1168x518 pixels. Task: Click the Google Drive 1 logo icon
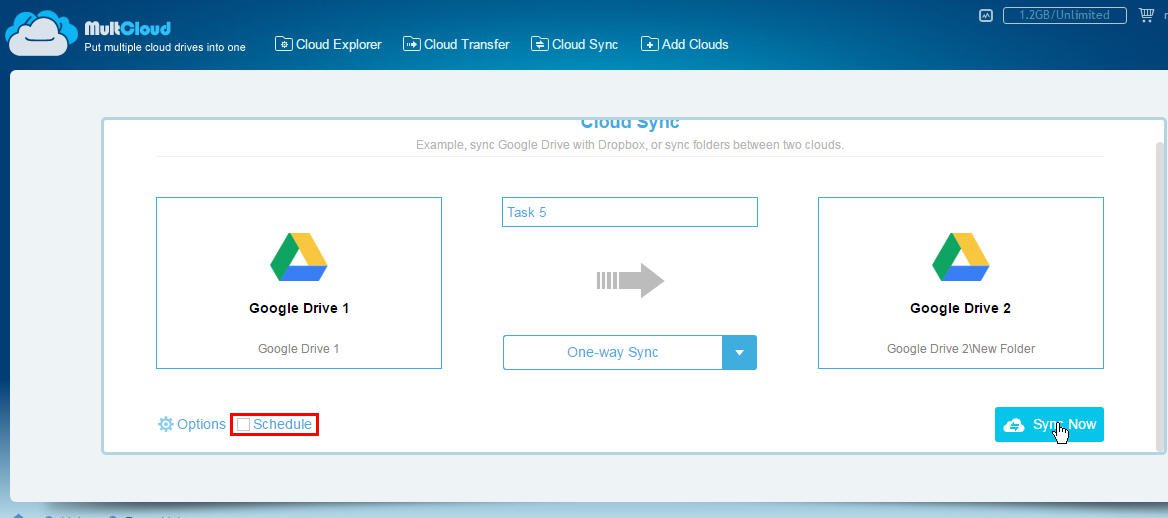tap(299, 256)
